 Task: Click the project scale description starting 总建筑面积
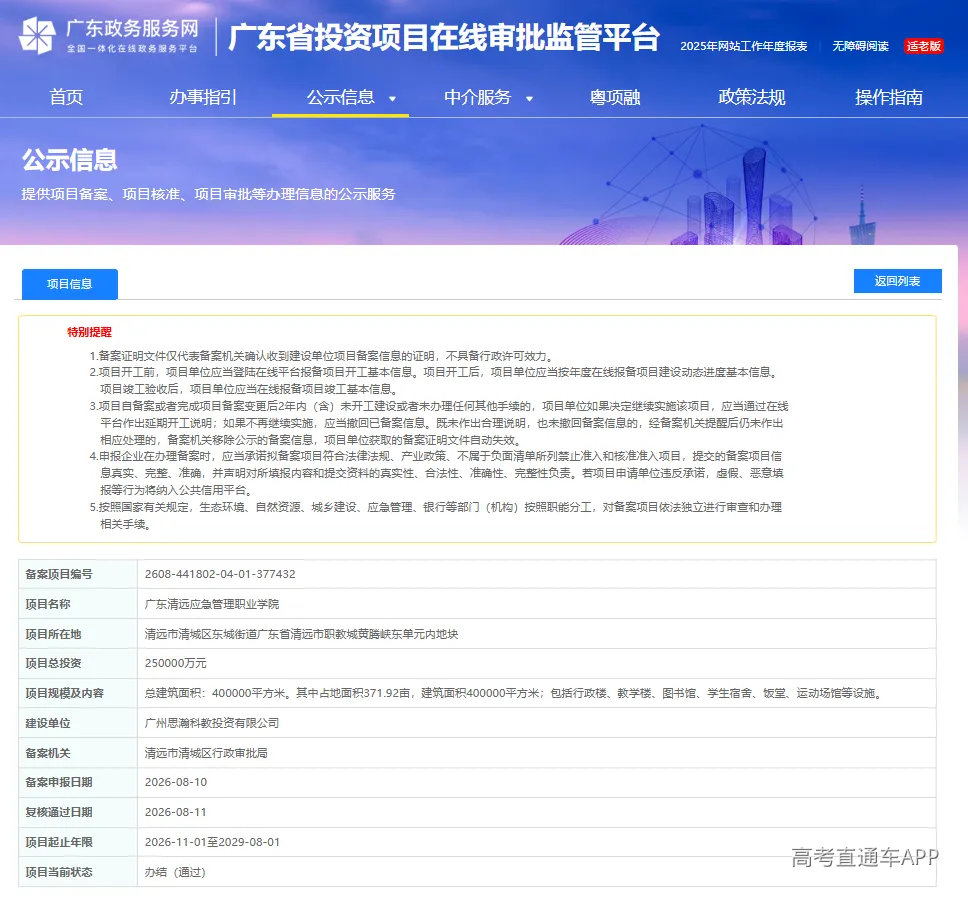pyautogui.click(x=513, y=693)
